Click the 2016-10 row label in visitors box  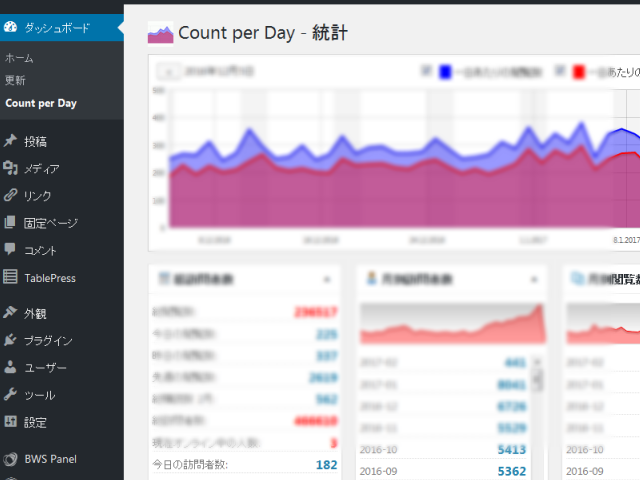click(x=378, y=449)
